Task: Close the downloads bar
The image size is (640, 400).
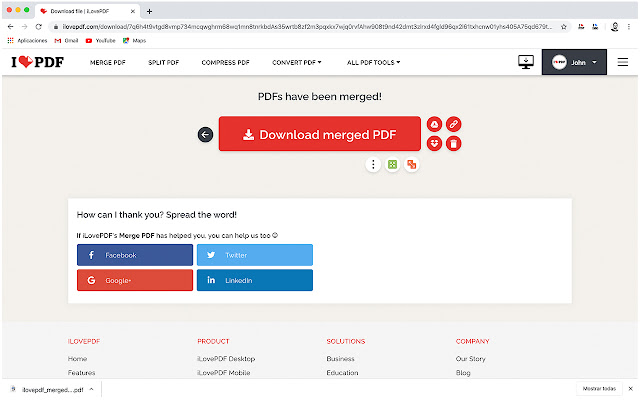Action: coord(631,389)
